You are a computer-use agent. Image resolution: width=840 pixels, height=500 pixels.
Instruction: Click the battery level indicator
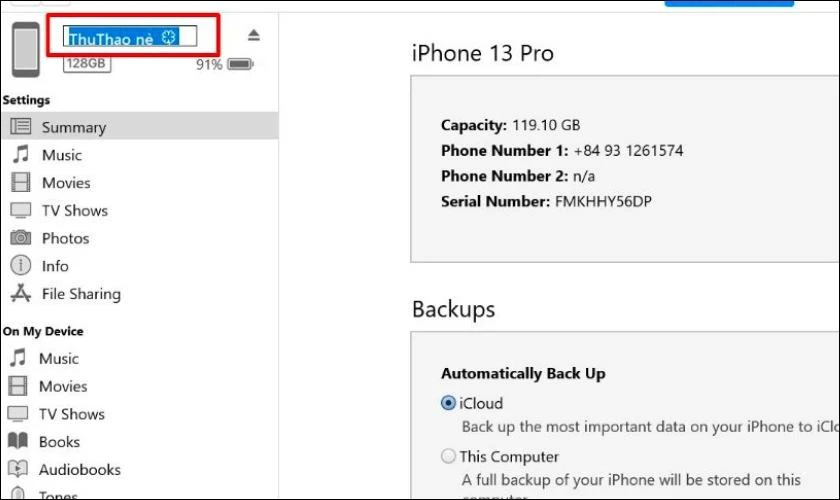tap(240, 64)
